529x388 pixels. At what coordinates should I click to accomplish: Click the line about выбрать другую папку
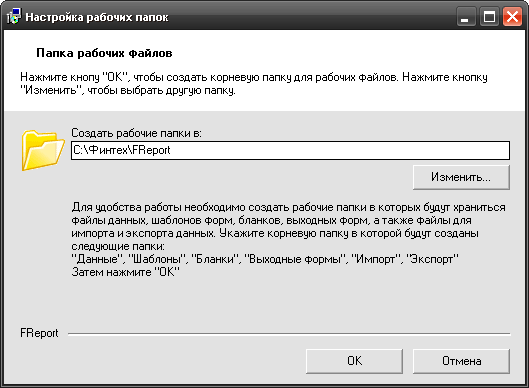click(x=128, y=90)
